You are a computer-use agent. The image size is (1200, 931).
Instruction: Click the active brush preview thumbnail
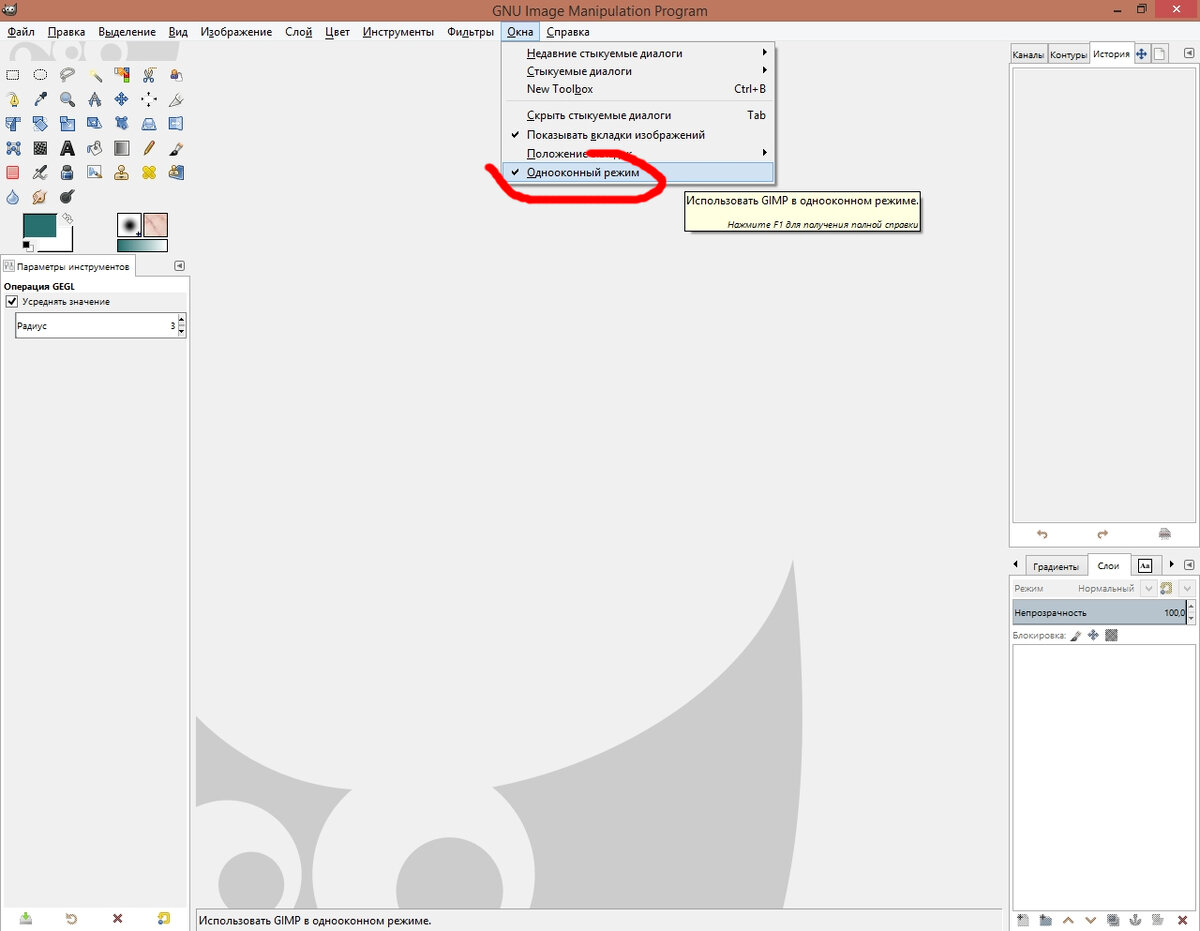tap(129, 224)
